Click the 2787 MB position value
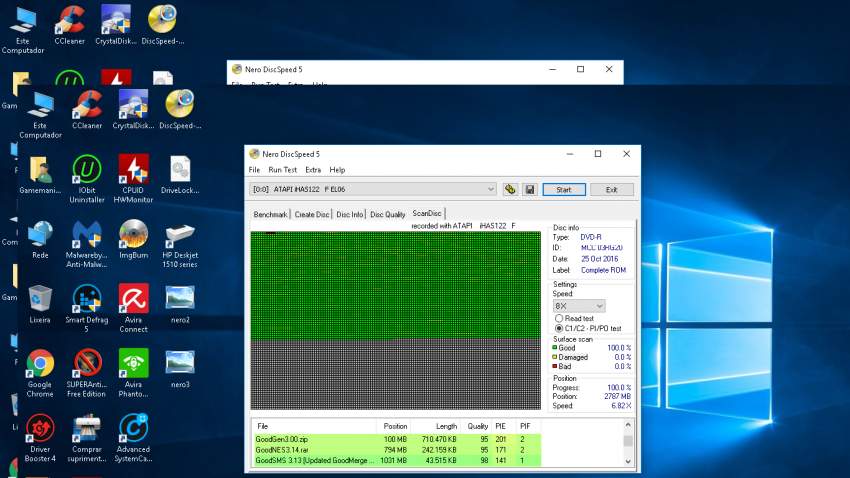850x478 pixels. [x=617, y=397]
